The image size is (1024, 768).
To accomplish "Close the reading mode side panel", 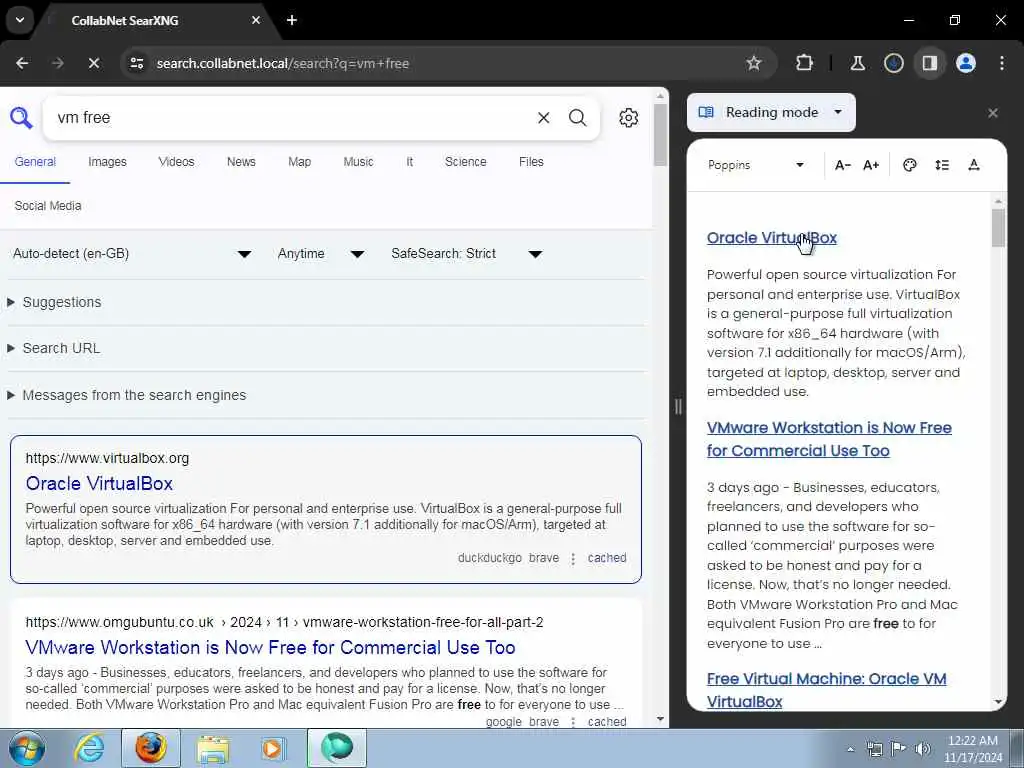I will coord(993,113).
